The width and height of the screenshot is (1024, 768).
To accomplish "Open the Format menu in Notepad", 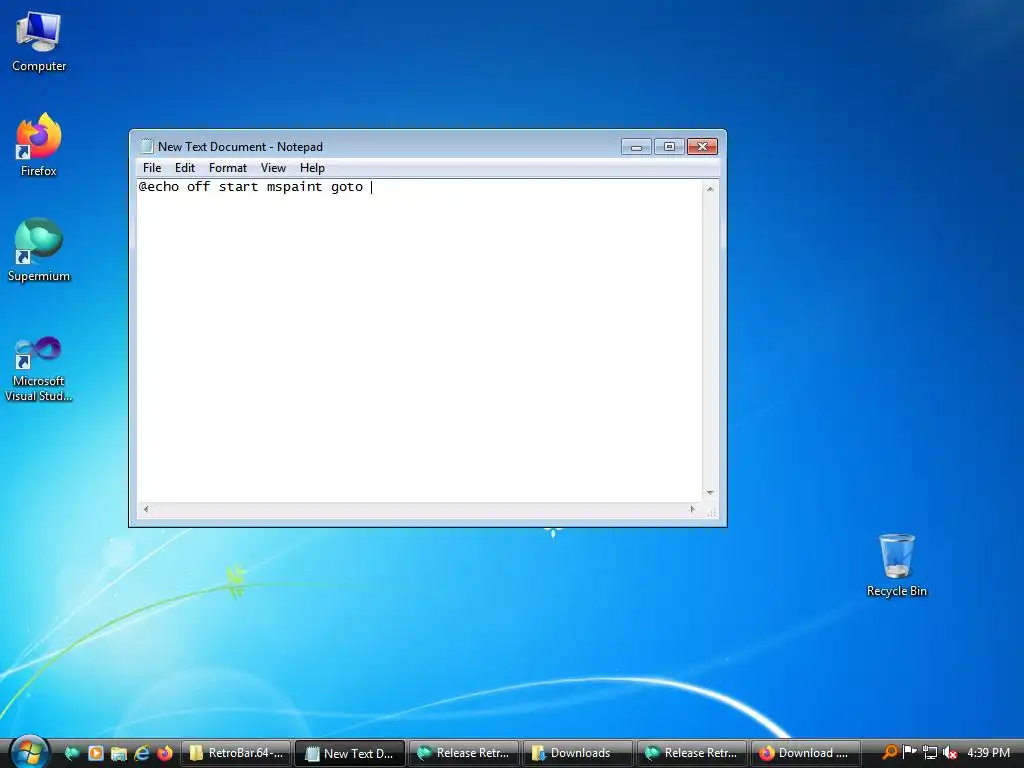I will pos(227,168).
